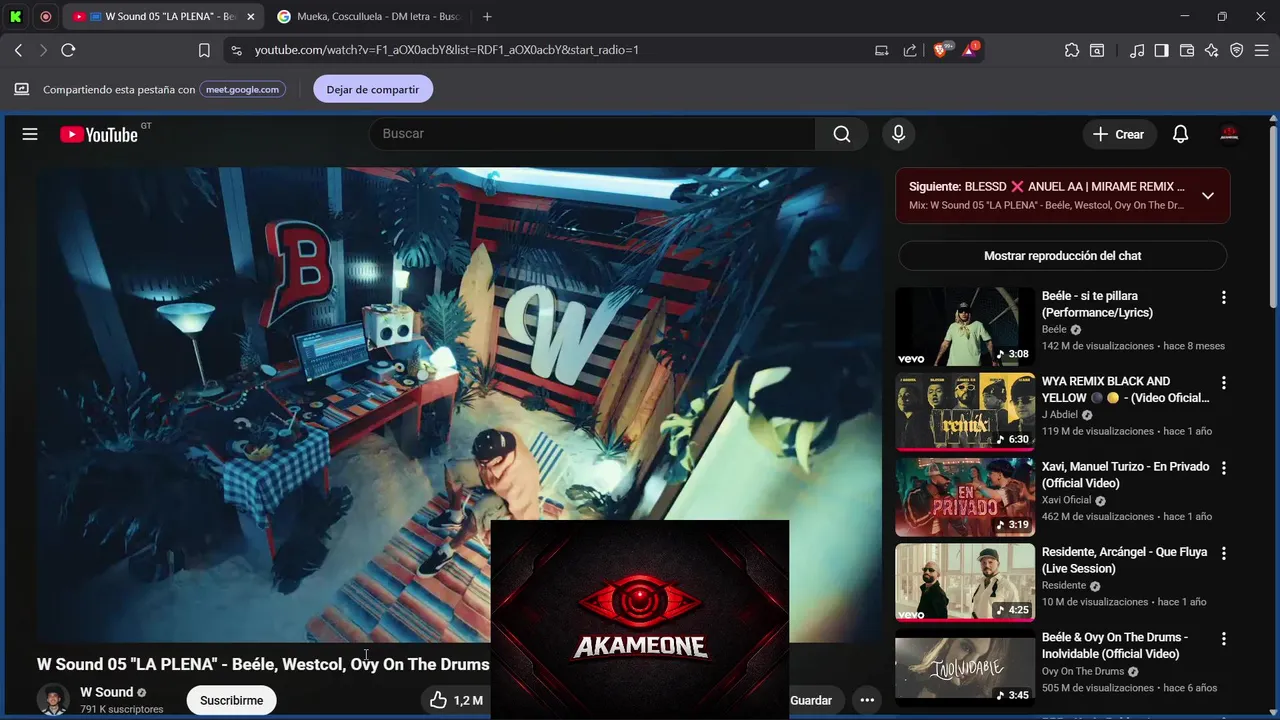The image size is (1280, 720).
Task: Go to the J Abdiel channel name
Action: 1060,415
